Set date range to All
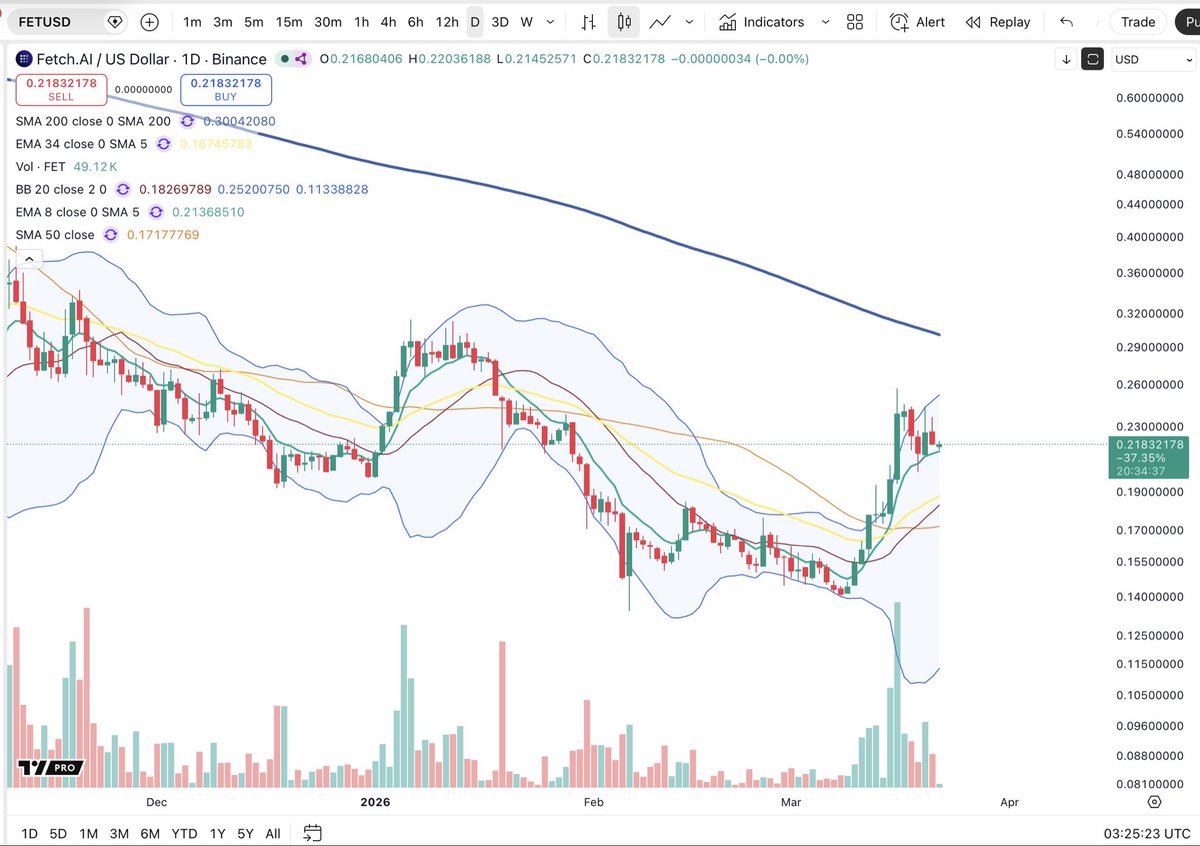This screenshot has height=846, width=1200. [273, 833]
